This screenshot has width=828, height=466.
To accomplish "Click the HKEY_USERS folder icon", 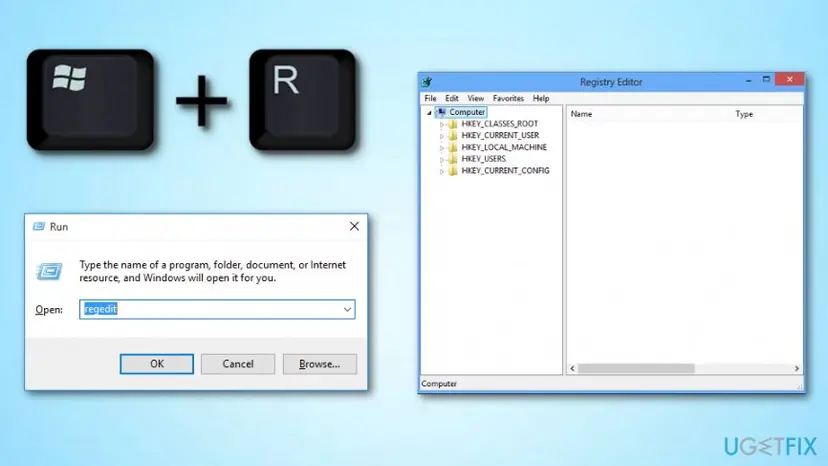I will click(x=453, y=159).
